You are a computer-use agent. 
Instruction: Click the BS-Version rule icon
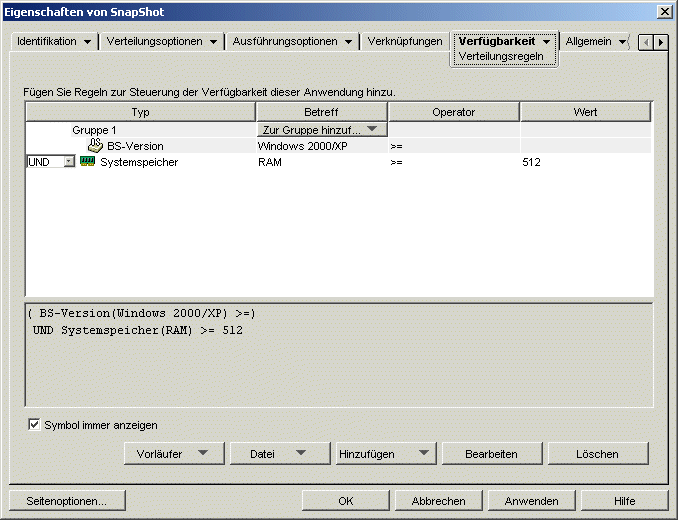pos(95,146)
